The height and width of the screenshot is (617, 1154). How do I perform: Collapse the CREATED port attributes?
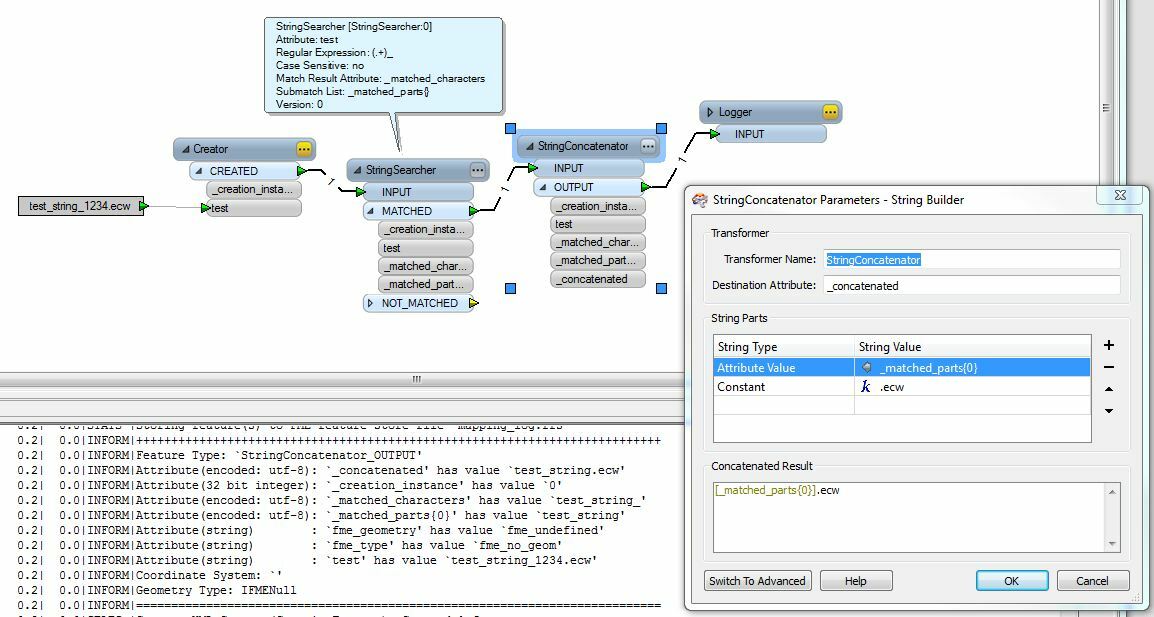coord(200,171)
